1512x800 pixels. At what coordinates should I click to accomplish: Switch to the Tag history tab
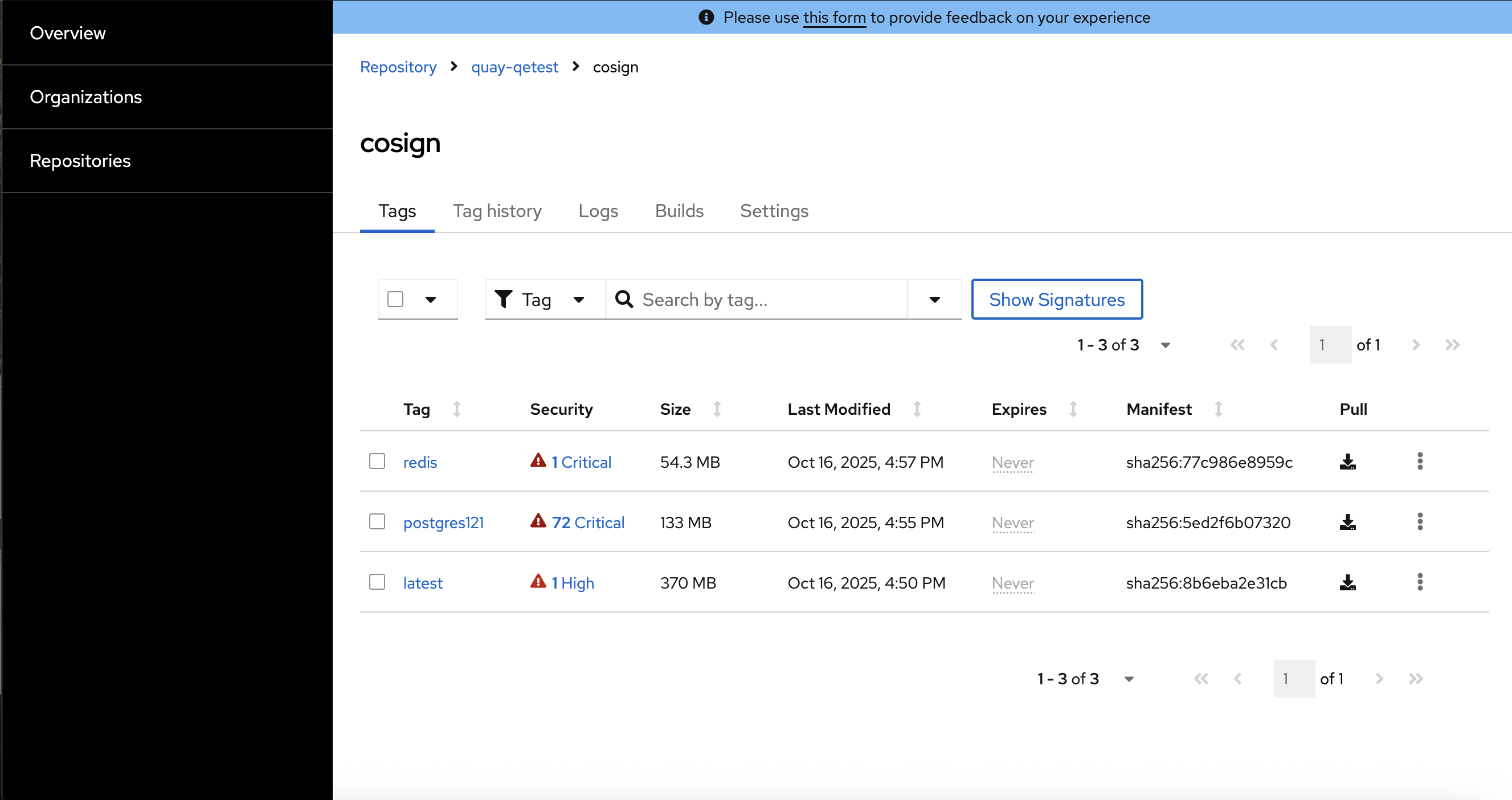pyautogui.click(x=497, y=211)
